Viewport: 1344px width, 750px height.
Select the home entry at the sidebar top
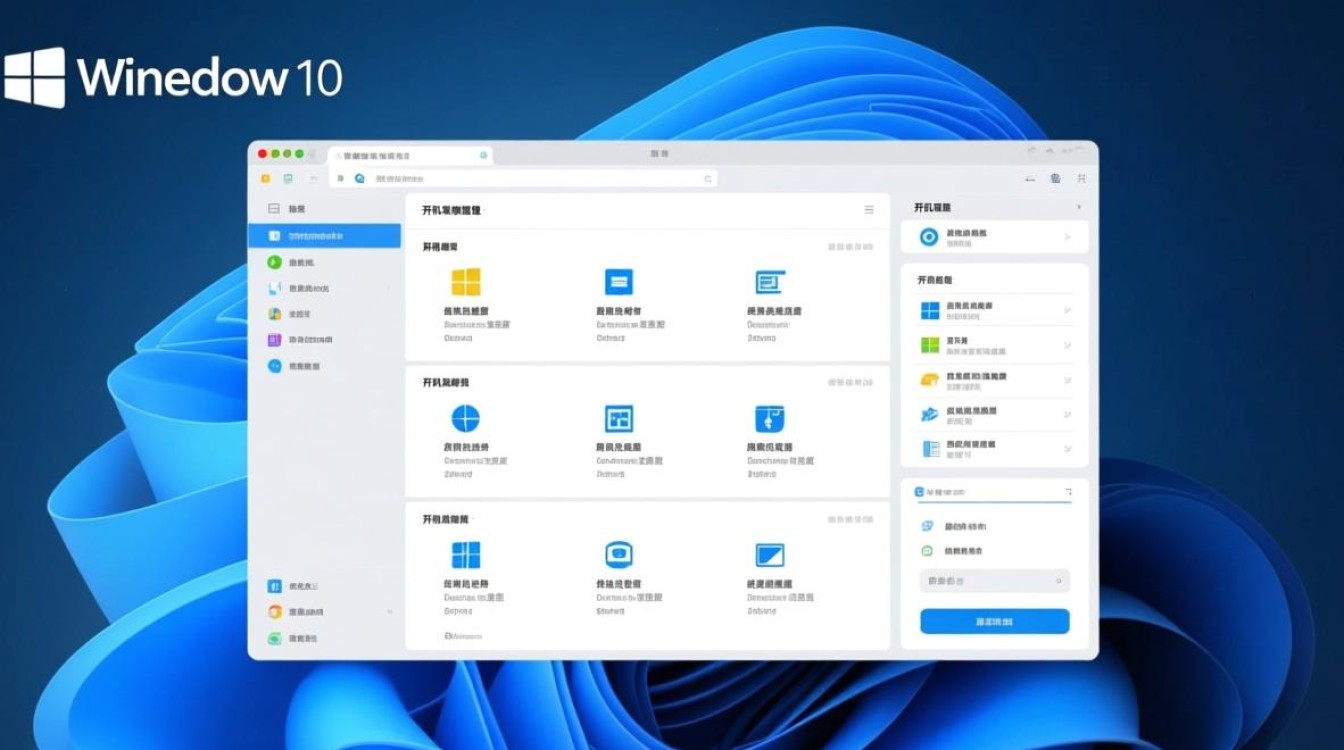[x=290, y=209]
